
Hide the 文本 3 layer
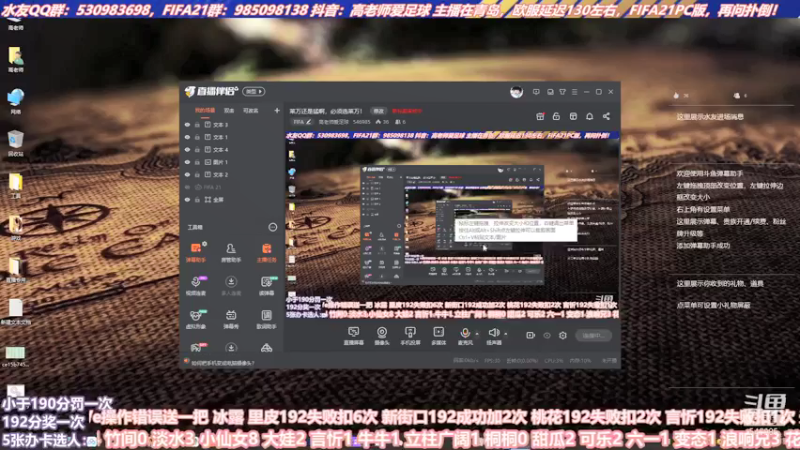[187, 124]
